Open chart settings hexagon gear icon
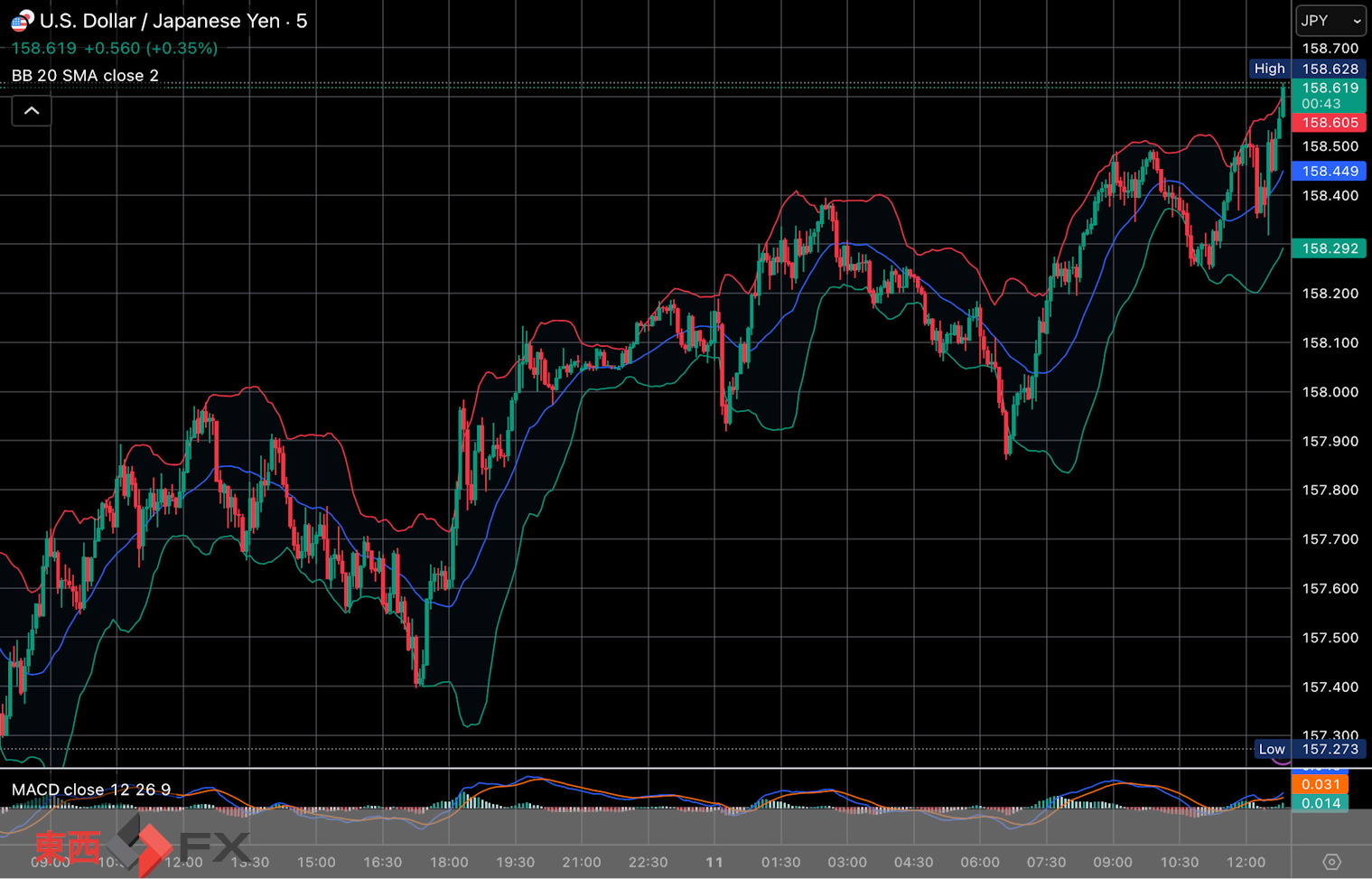Image resolution: width=1372 pixels, height=879 pixels. (x=1331, y=862)
